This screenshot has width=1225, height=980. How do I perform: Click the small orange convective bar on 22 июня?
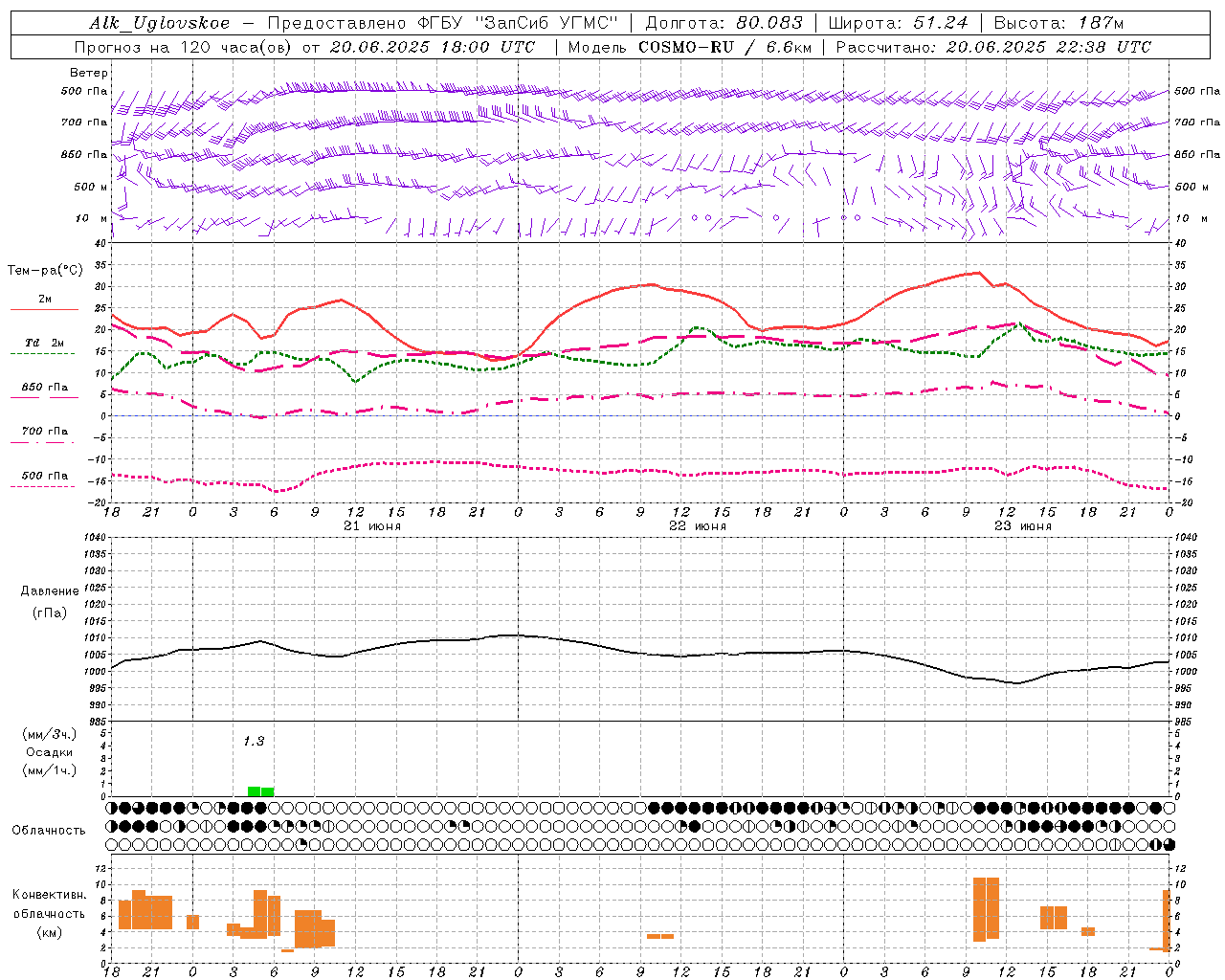660,936
